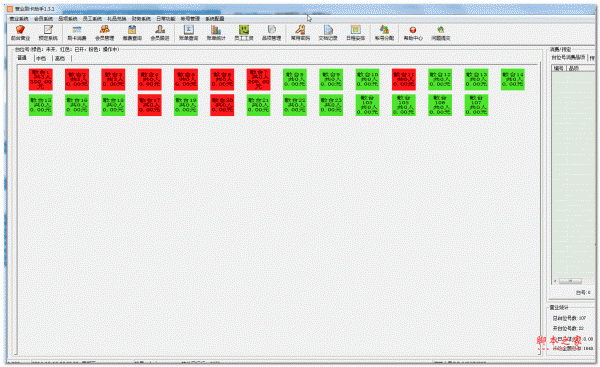This screenshot has width=600, height=367.
Task: Open 帮助中心 red circle icon
Action: coord(413,33)
